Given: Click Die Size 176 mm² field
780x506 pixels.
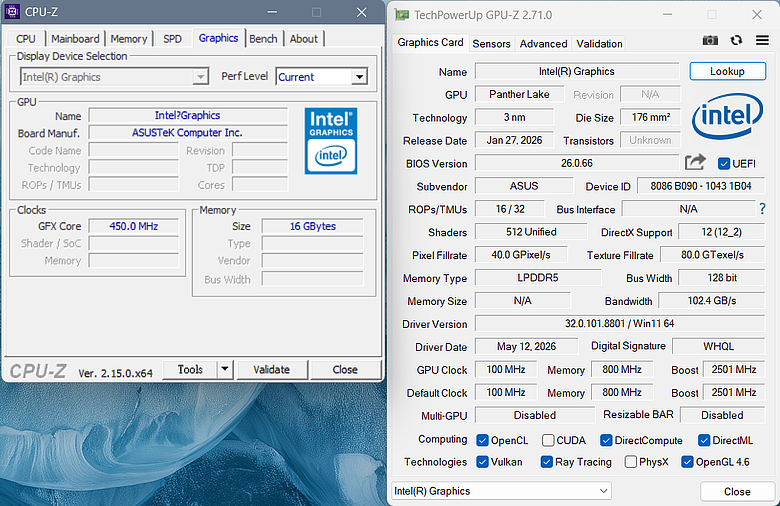Looking at the screenshot, I should click(x=650, y=117).
